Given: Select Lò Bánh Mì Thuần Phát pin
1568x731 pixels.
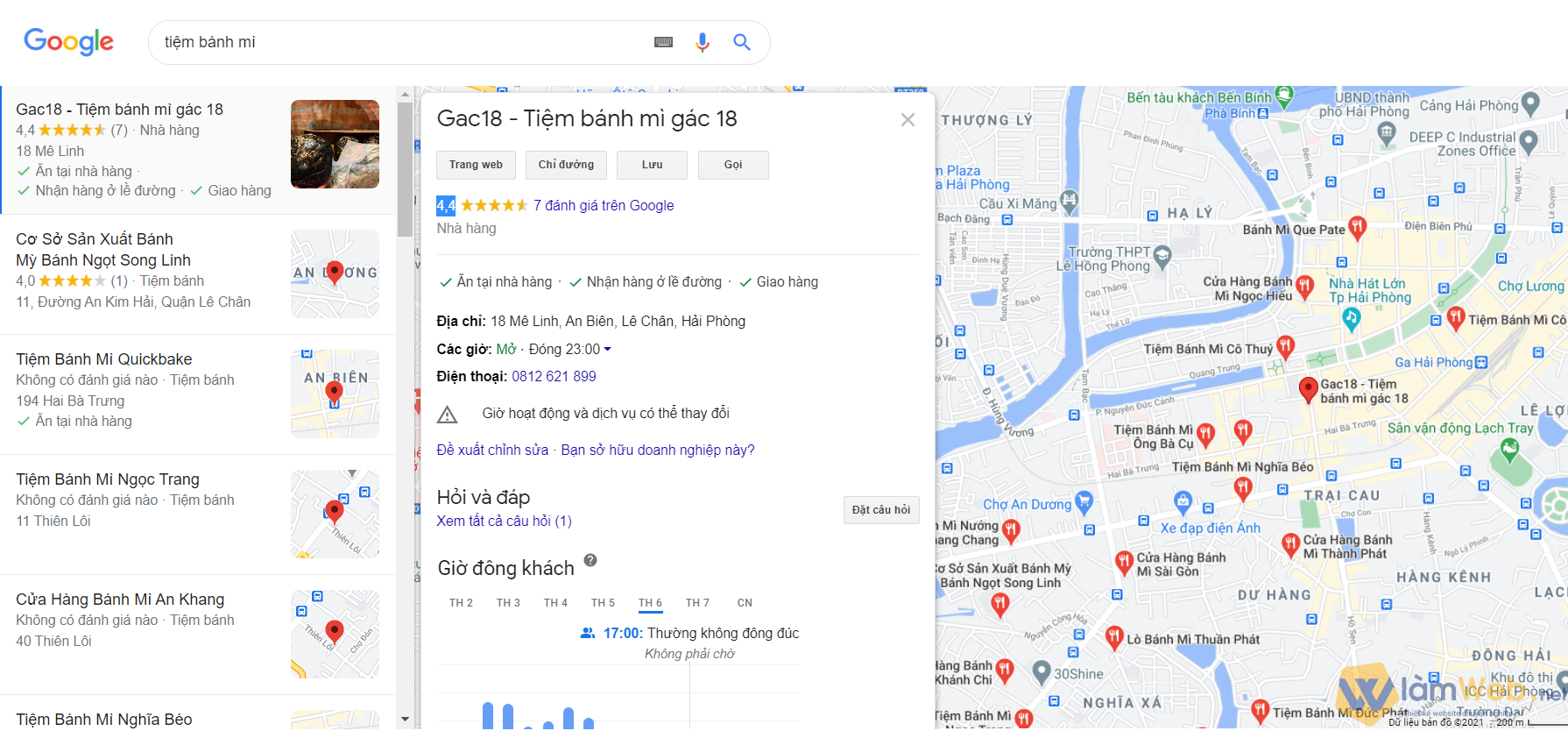Looking at the screenshot, I should point(1113,637).
